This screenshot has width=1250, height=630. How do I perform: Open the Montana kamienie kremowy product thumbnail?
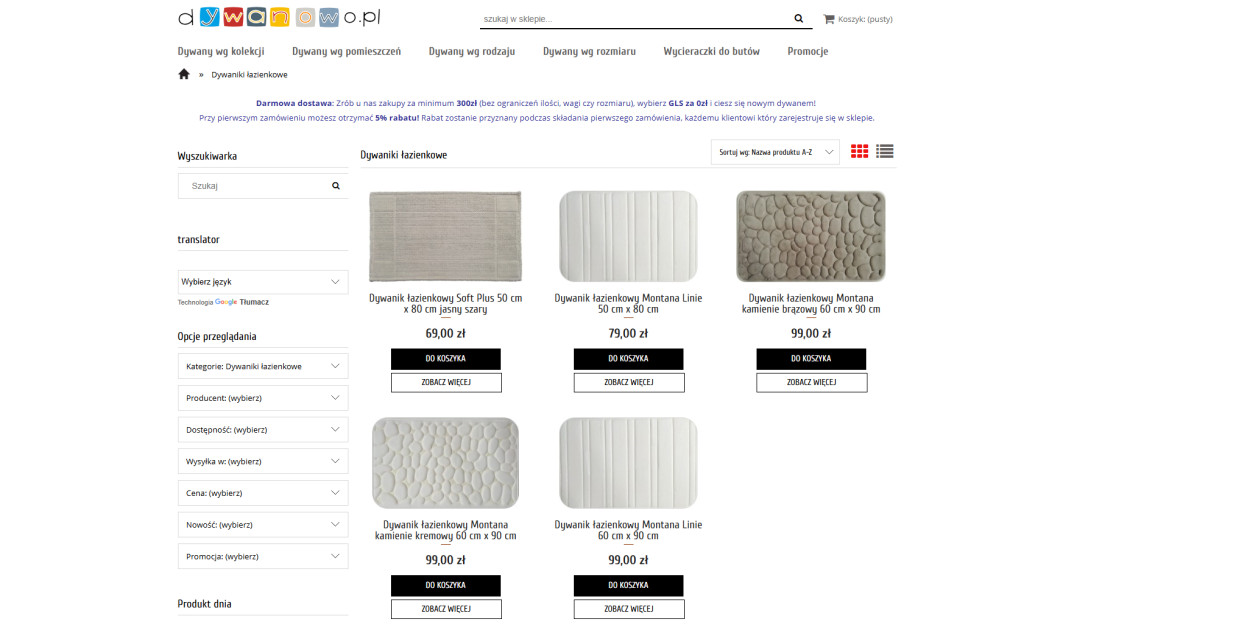tap(446, 463)
